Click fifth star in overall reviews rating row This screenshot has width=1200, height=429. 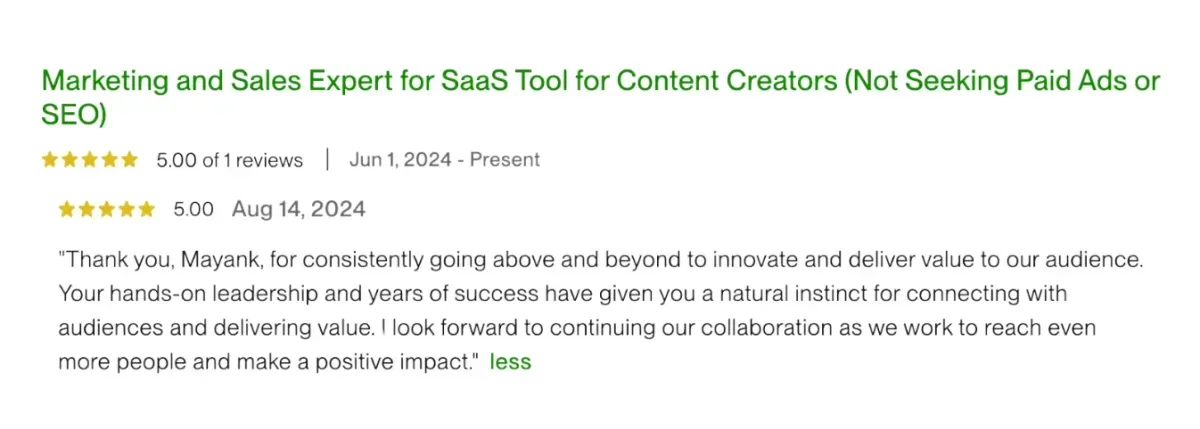[x=129, y=159]
